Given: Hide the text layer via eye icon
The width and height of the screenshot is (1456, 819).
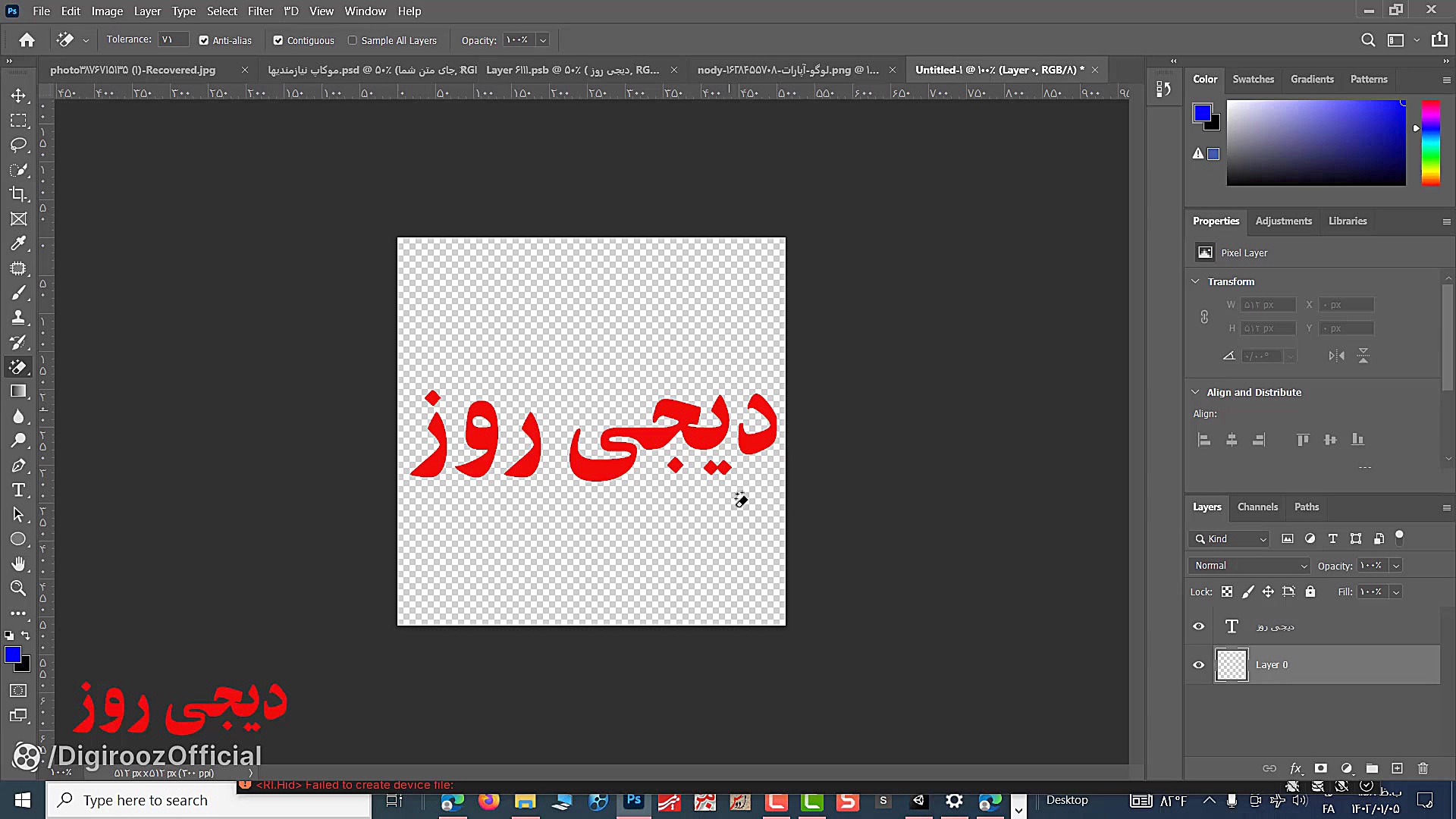Looking at the screenshot, I should pyautogui.click(x=1199, y=626).
